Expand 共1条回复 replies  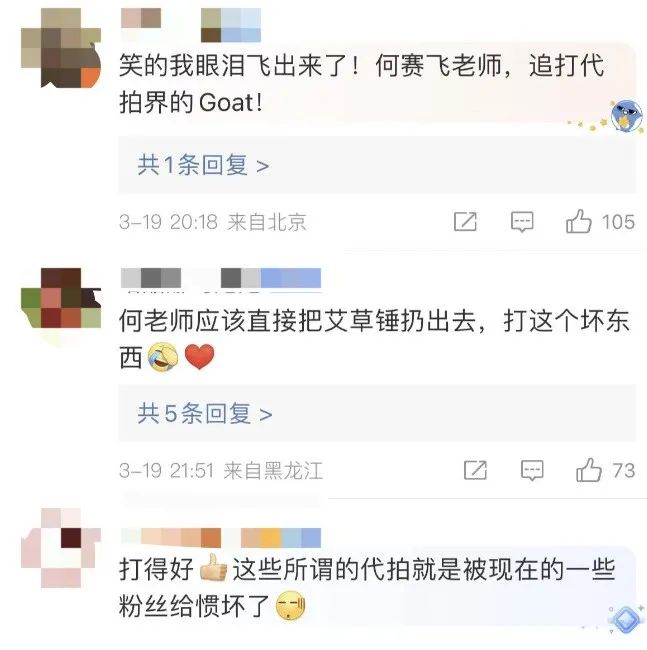203,165
